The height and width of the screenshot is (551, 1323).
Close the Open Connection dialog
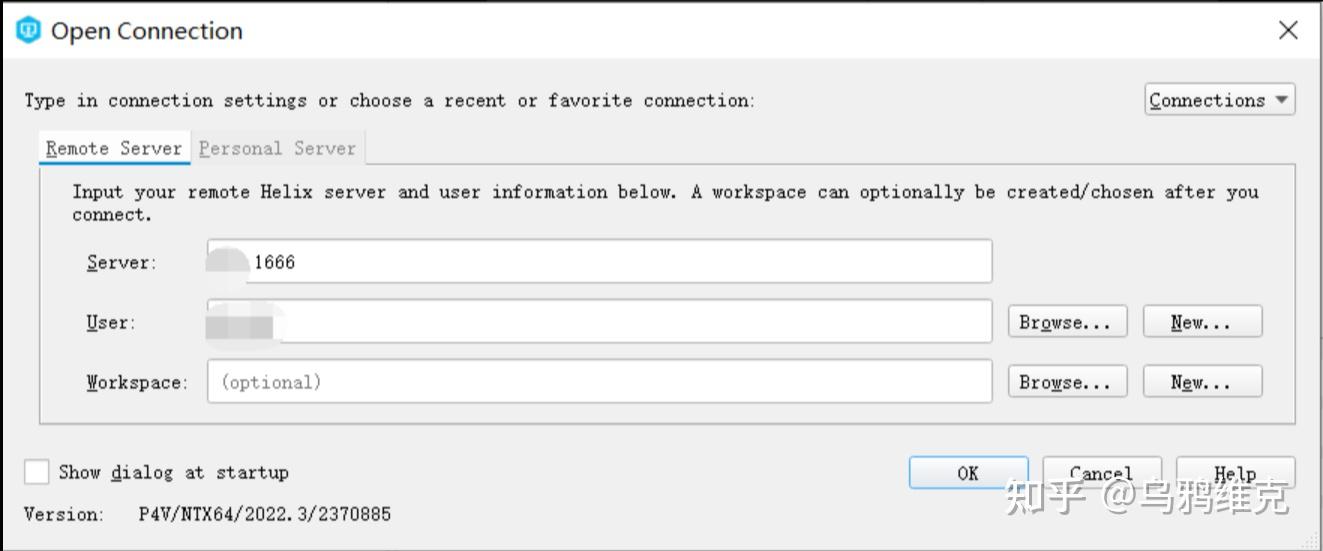[1288, 31]
